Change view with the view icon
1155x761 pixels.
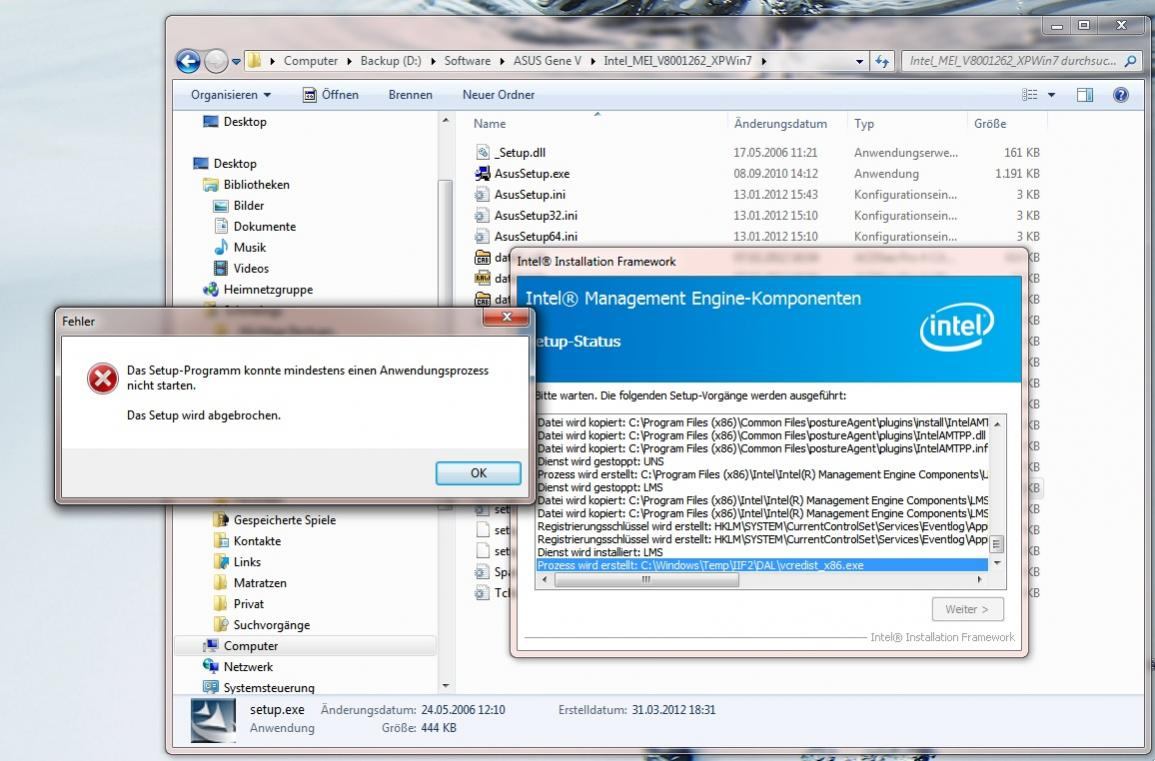point(1029,95)
